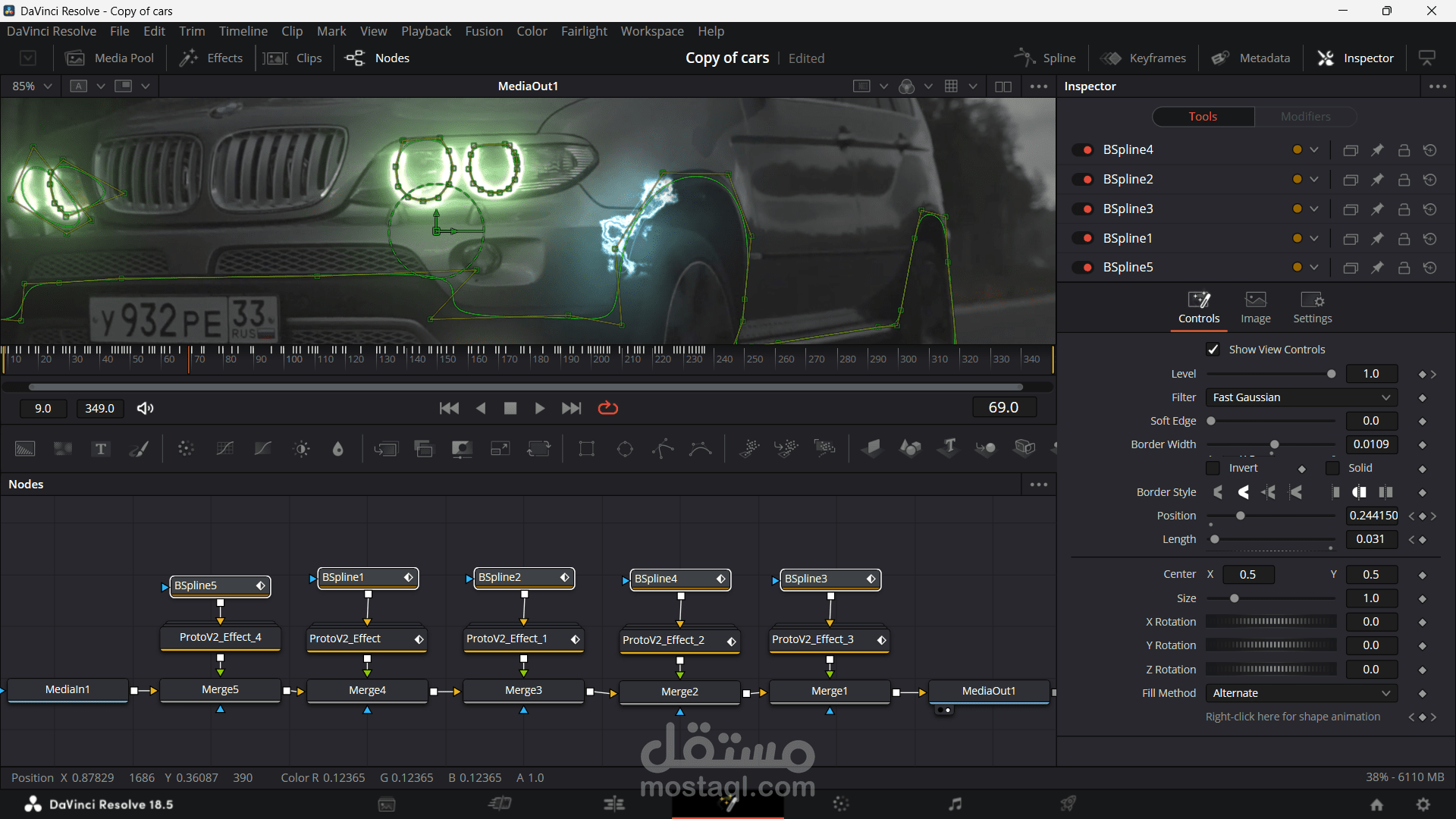
Task: Uncheck Show View Controls checkbox
Action: click(x=1213, y=350)
